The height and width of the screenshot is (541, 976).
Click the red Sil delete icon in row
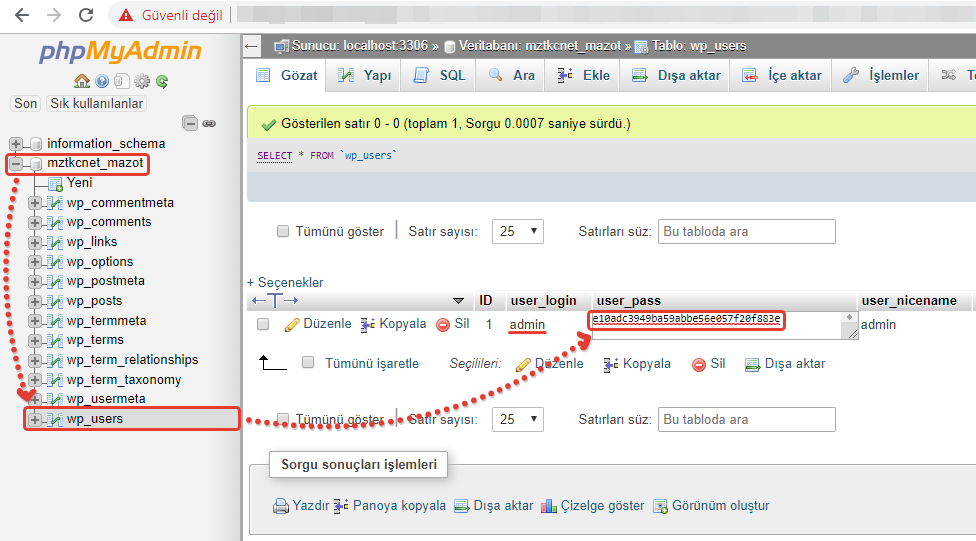[443, 324]
